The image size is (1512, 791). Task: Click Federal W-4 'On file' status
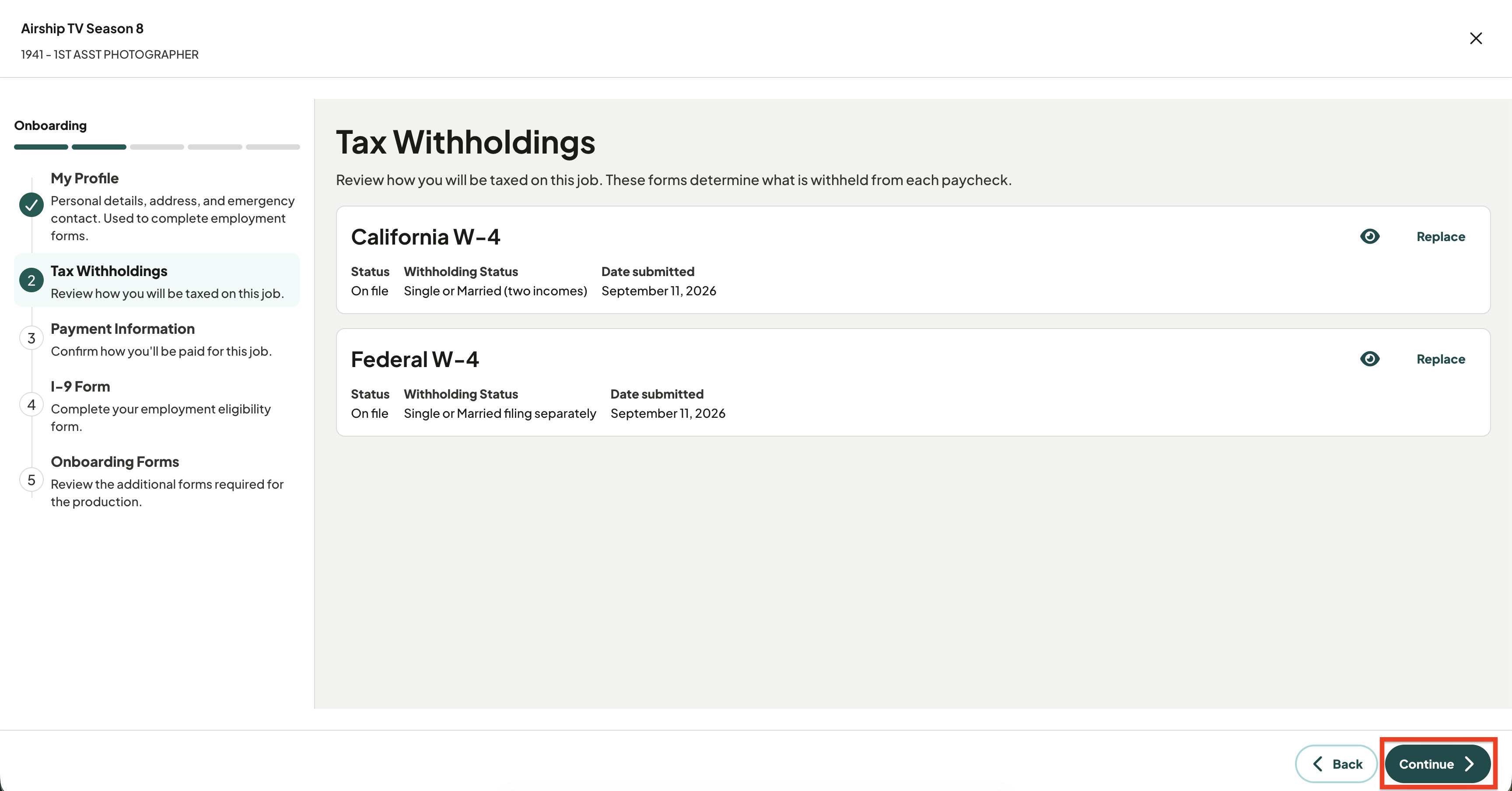370,414
